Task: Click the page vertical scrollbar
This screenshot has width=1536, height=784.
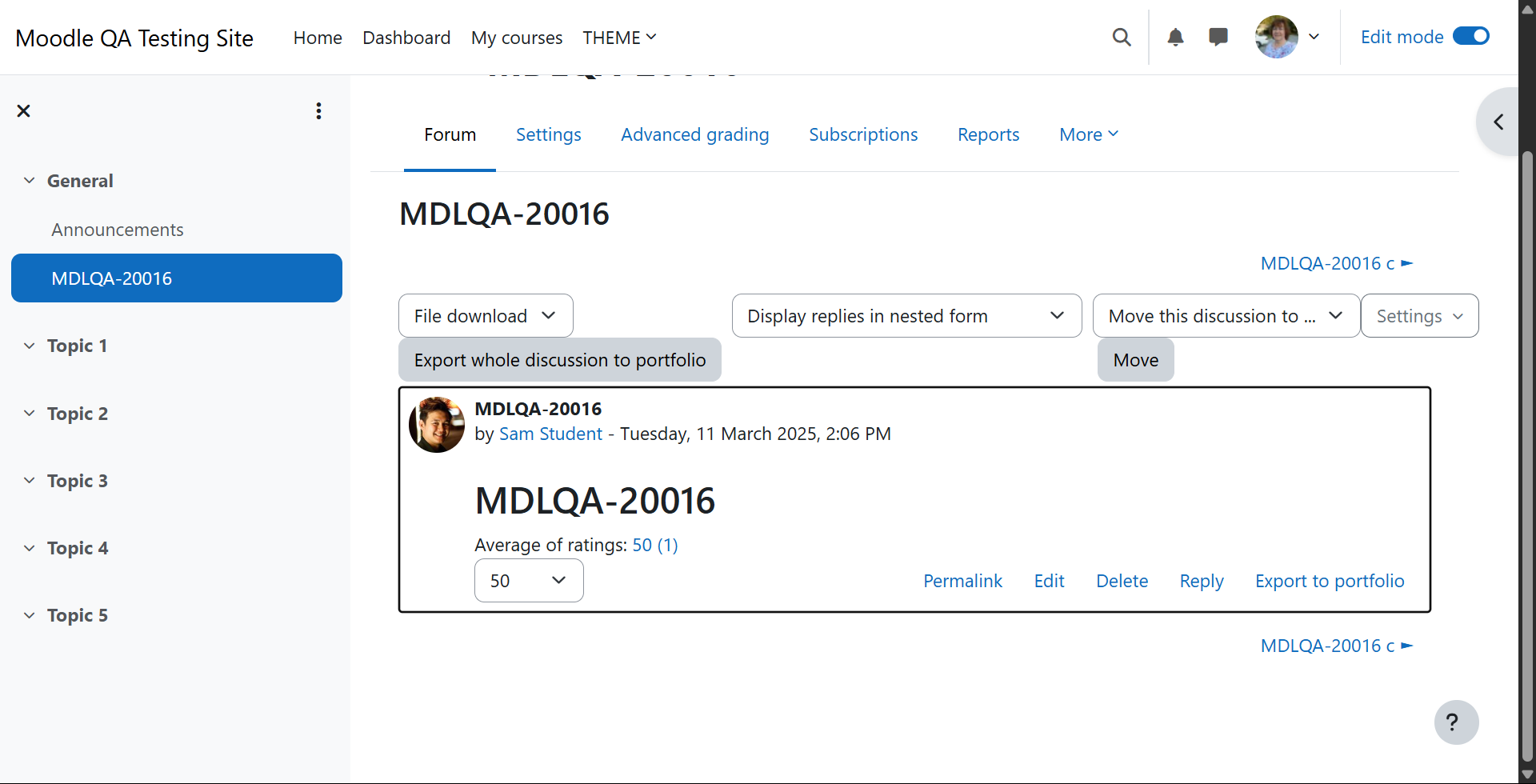Action: [x=1527, y=456]
